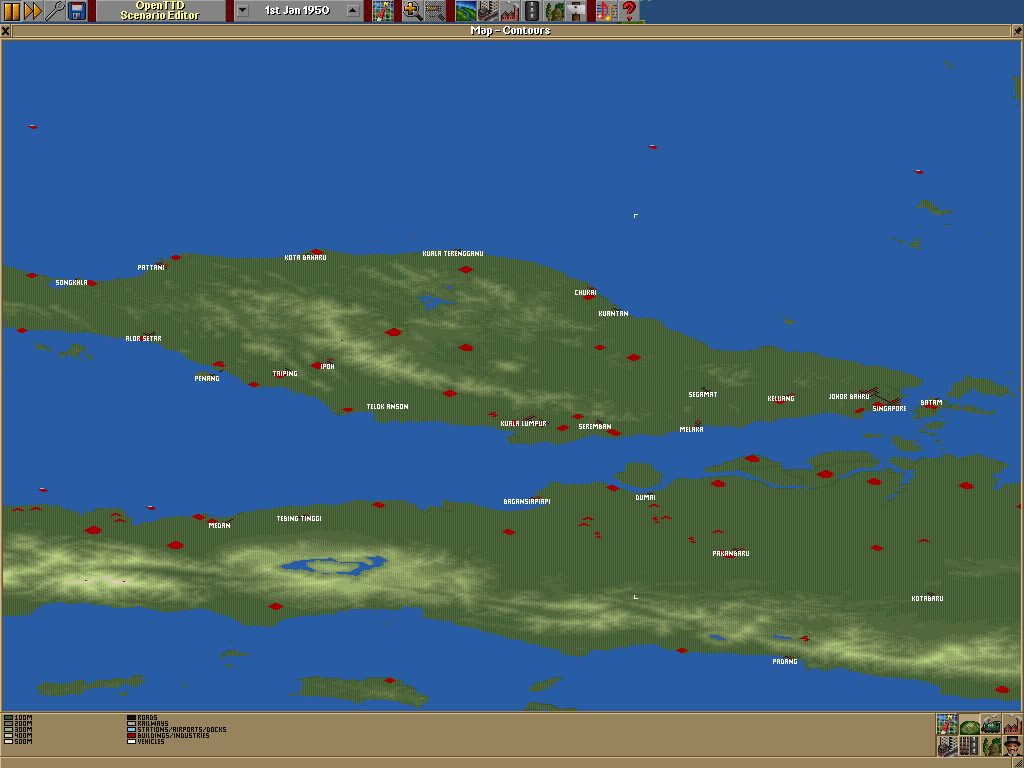This screenshot has height=768, width=1024.
Task: Open help via the red question mark
Action: (629, 10)
